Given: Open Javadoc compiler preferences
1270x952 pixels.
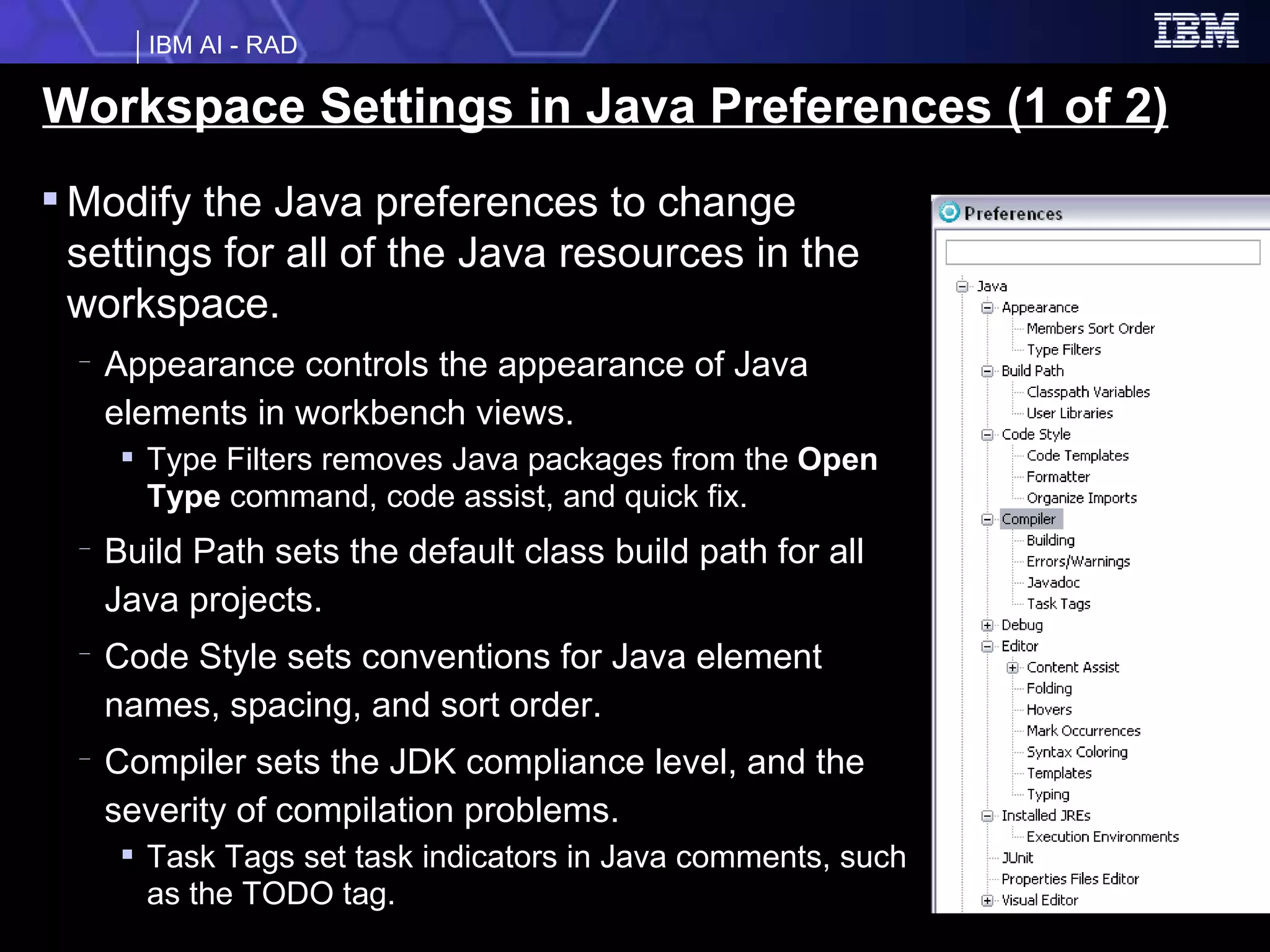Looking at the screenshot, I should (x=1053, y=583).
